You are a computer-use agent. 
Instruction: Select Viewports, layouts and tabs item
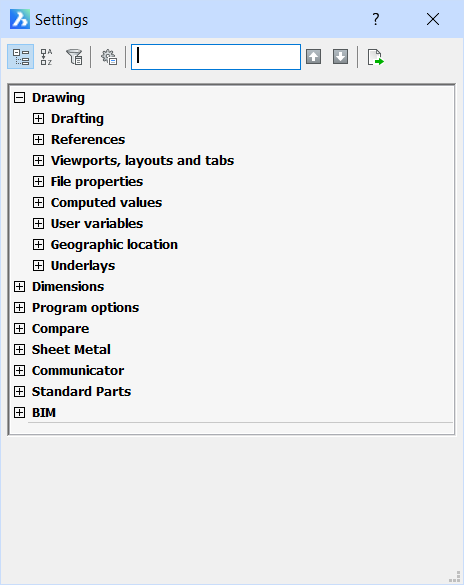(x=142, y=160)
